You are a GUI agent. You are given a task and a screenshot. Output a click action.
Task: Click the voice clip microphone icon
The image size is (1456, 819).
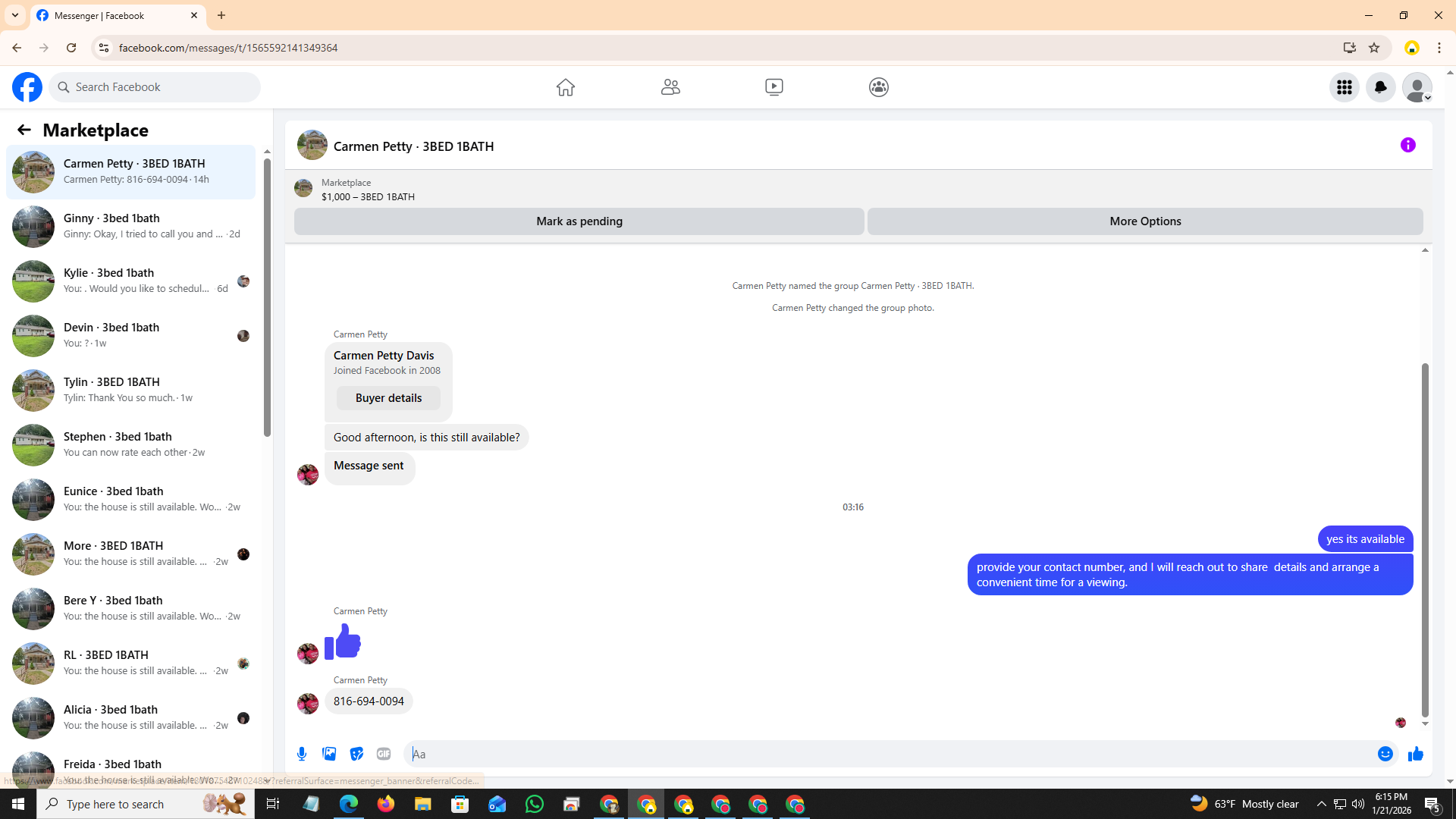coord(302,754)
